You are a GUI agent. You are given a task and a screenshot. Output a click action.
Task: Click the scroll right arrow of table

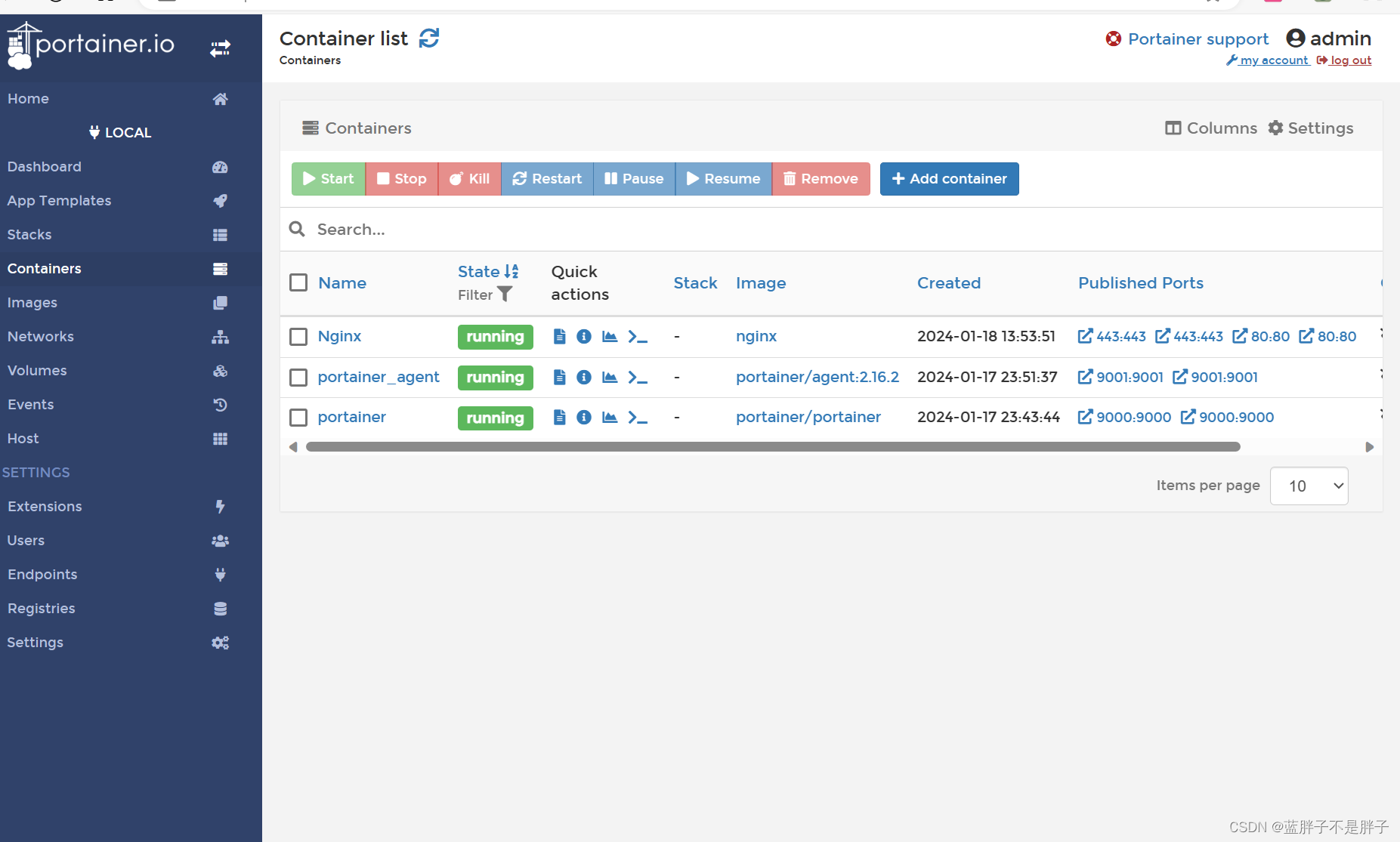point(1370,447)
